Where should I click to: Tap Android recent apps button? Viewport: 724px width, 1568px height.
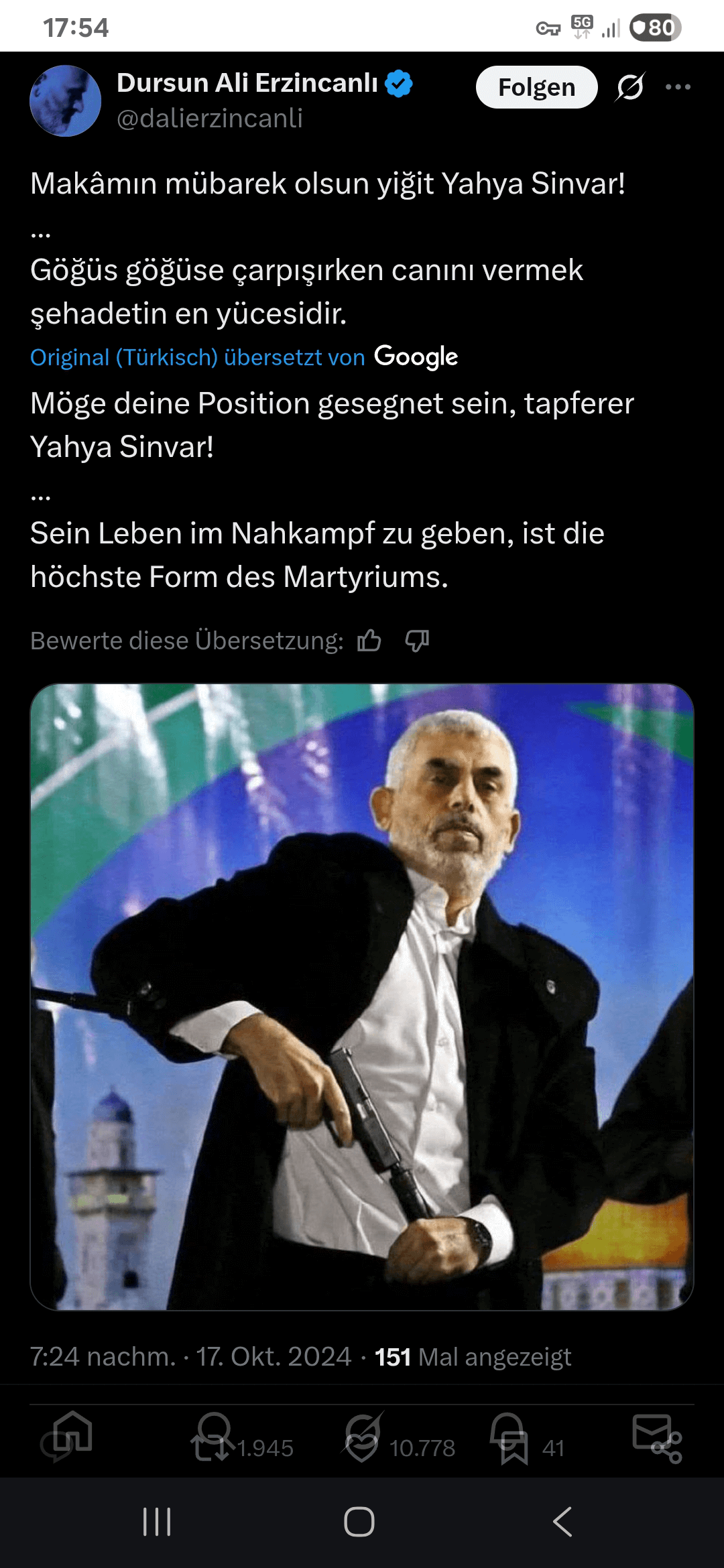pos(158,1522)
